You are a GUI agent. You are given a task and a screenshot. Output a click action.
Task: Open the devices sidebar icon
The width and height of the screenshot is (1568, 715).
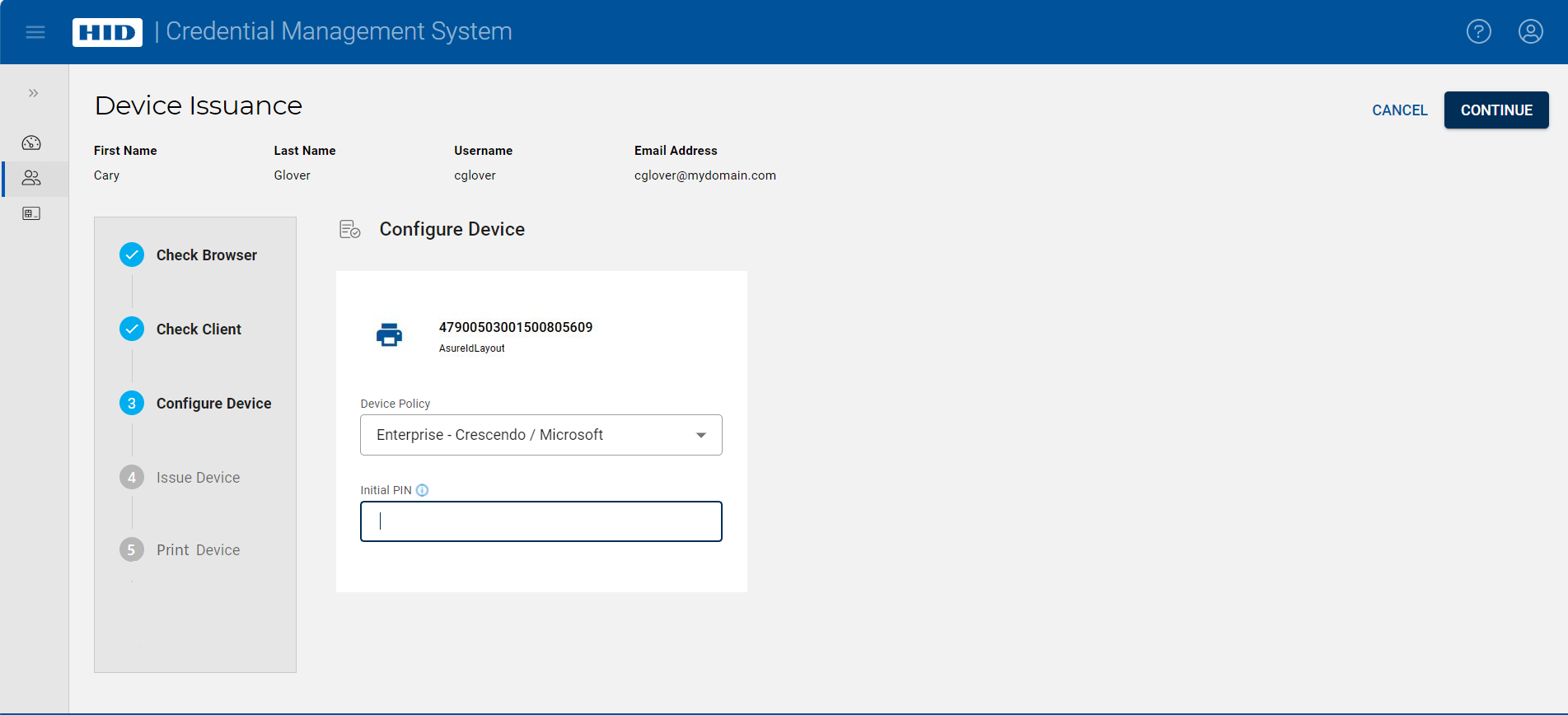31,213
